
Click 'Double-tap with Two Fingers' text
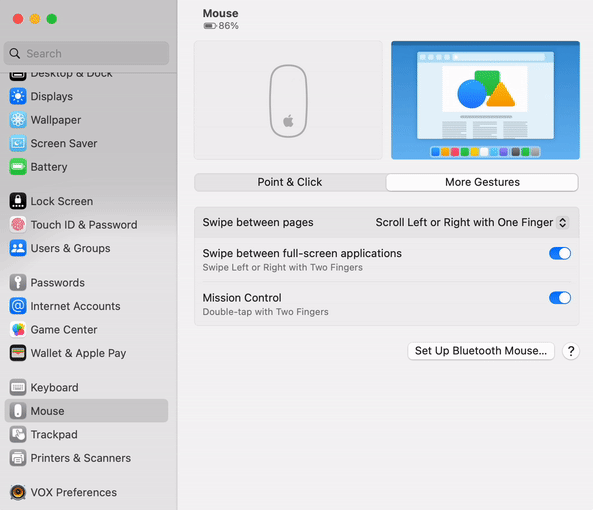pos(265,312)
